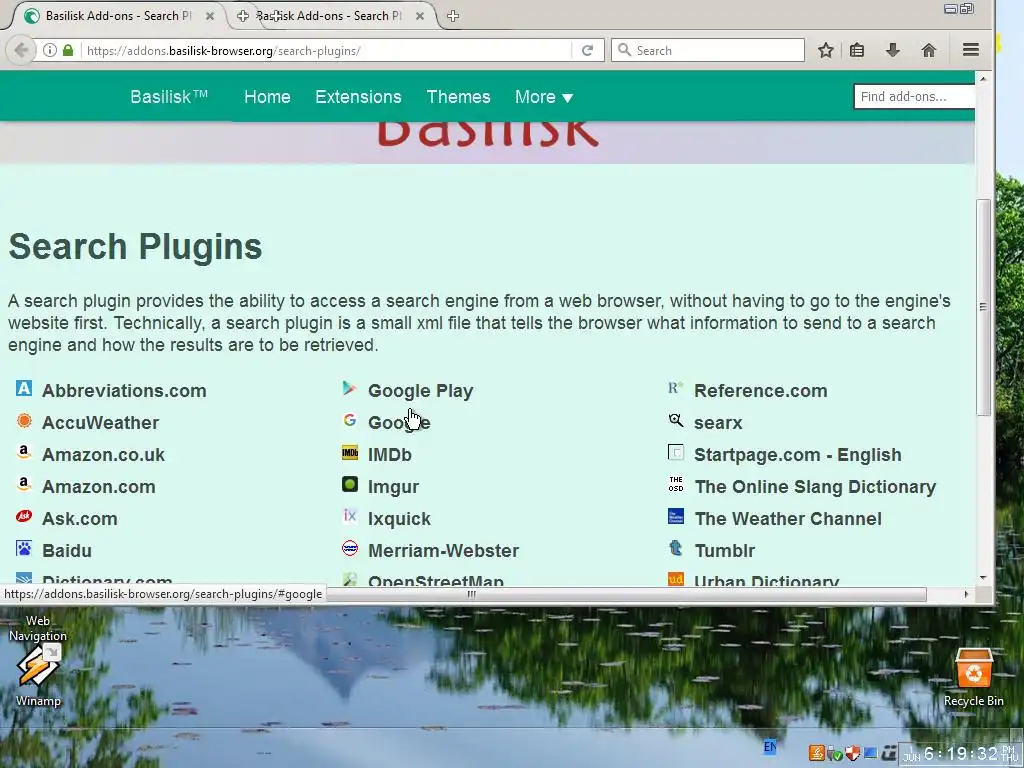Click the EN language indicator in taskbar

point(770,746)
